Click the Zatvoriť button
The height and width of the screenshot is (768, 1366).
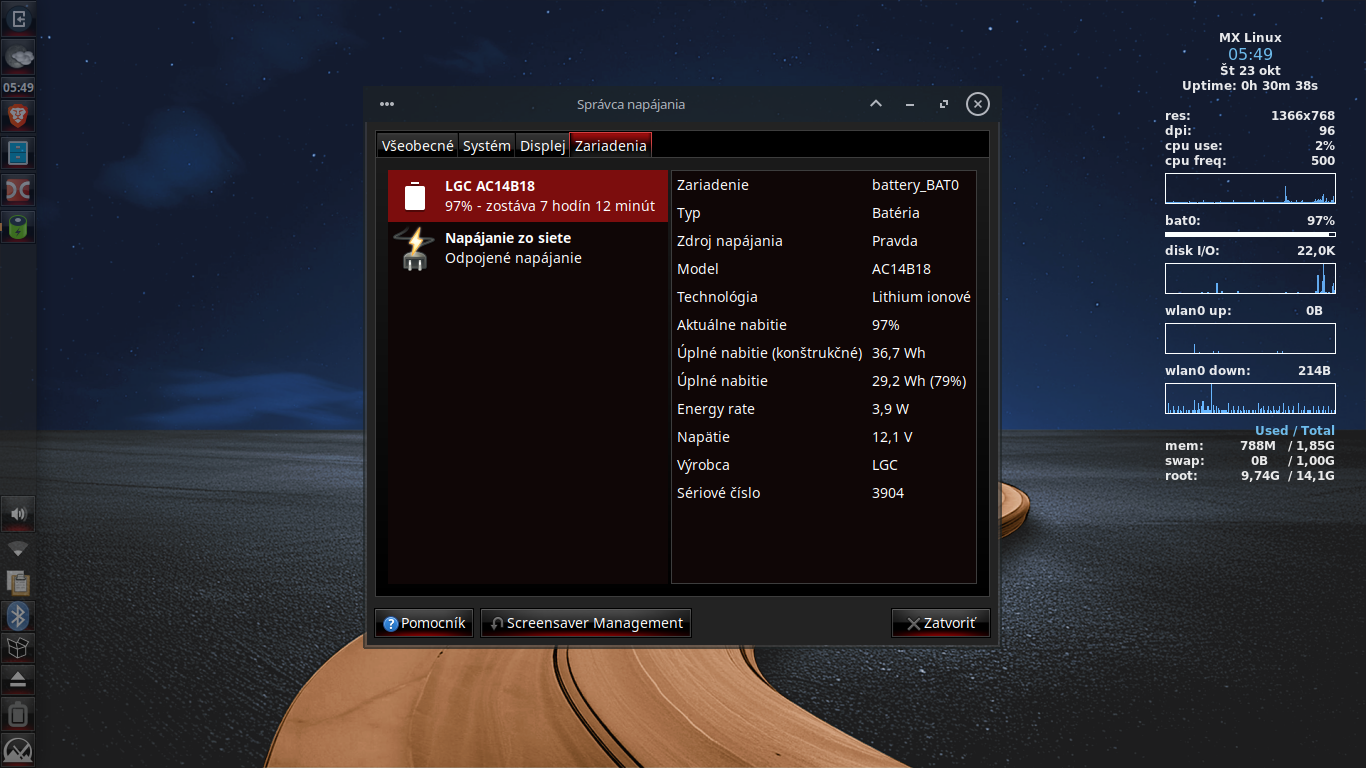[x=940, y=623]
